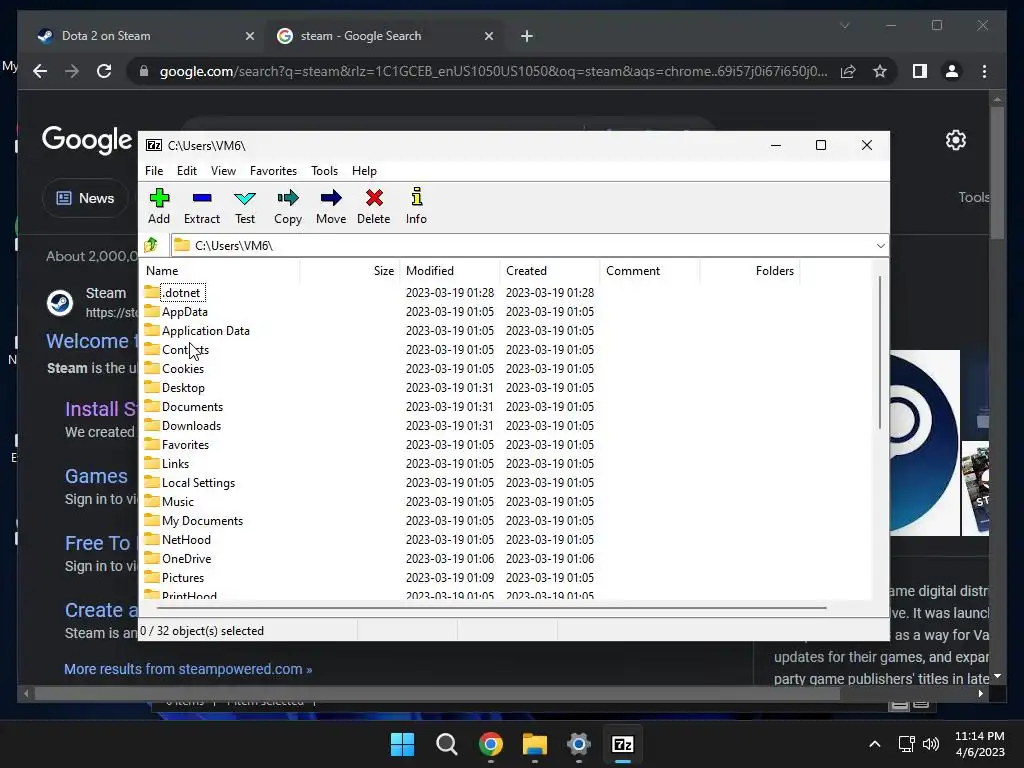Screen dimensions: 1024x768
Task: Open the Windows Start menu
Action: 402,744
